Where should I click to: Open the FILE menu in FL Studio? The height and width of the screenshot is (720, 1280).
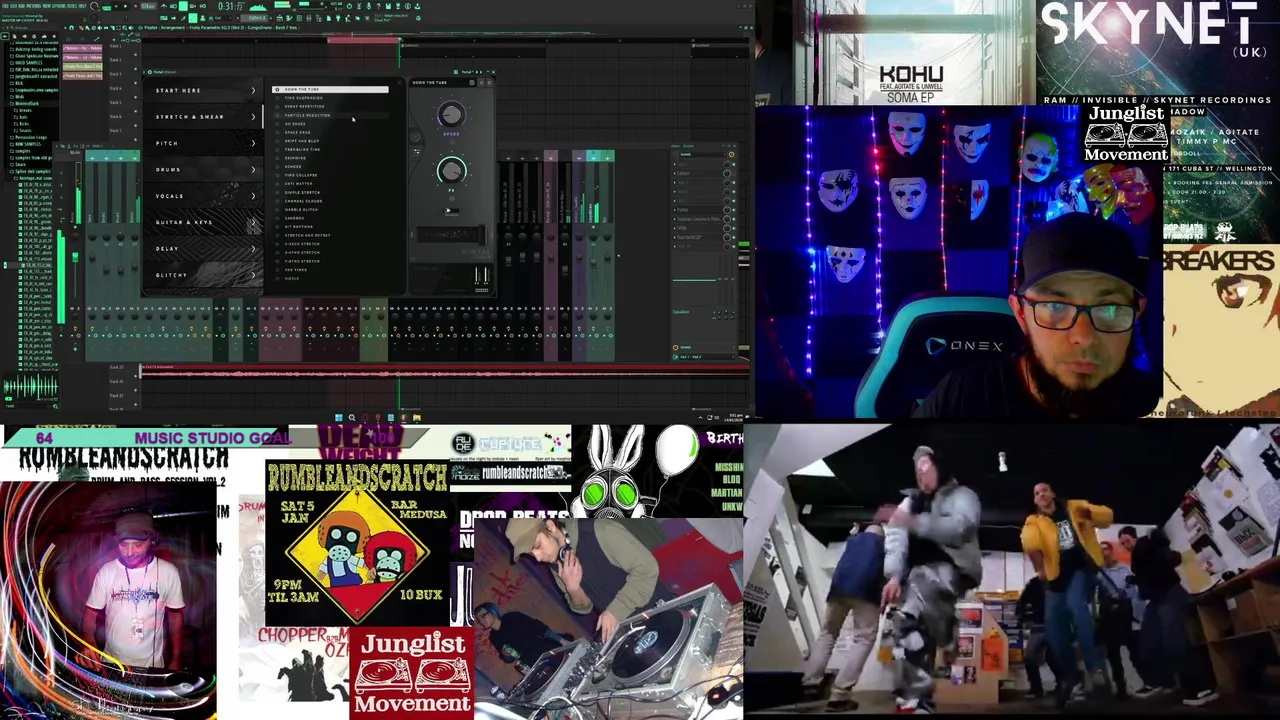tap(5, 6)
